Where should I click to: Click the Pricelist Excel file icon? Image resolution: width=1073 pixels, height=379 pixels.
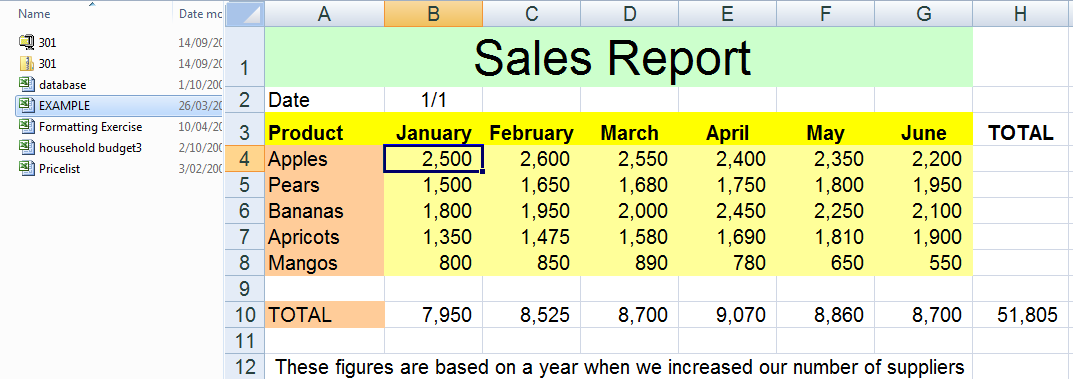coord(26,168)
